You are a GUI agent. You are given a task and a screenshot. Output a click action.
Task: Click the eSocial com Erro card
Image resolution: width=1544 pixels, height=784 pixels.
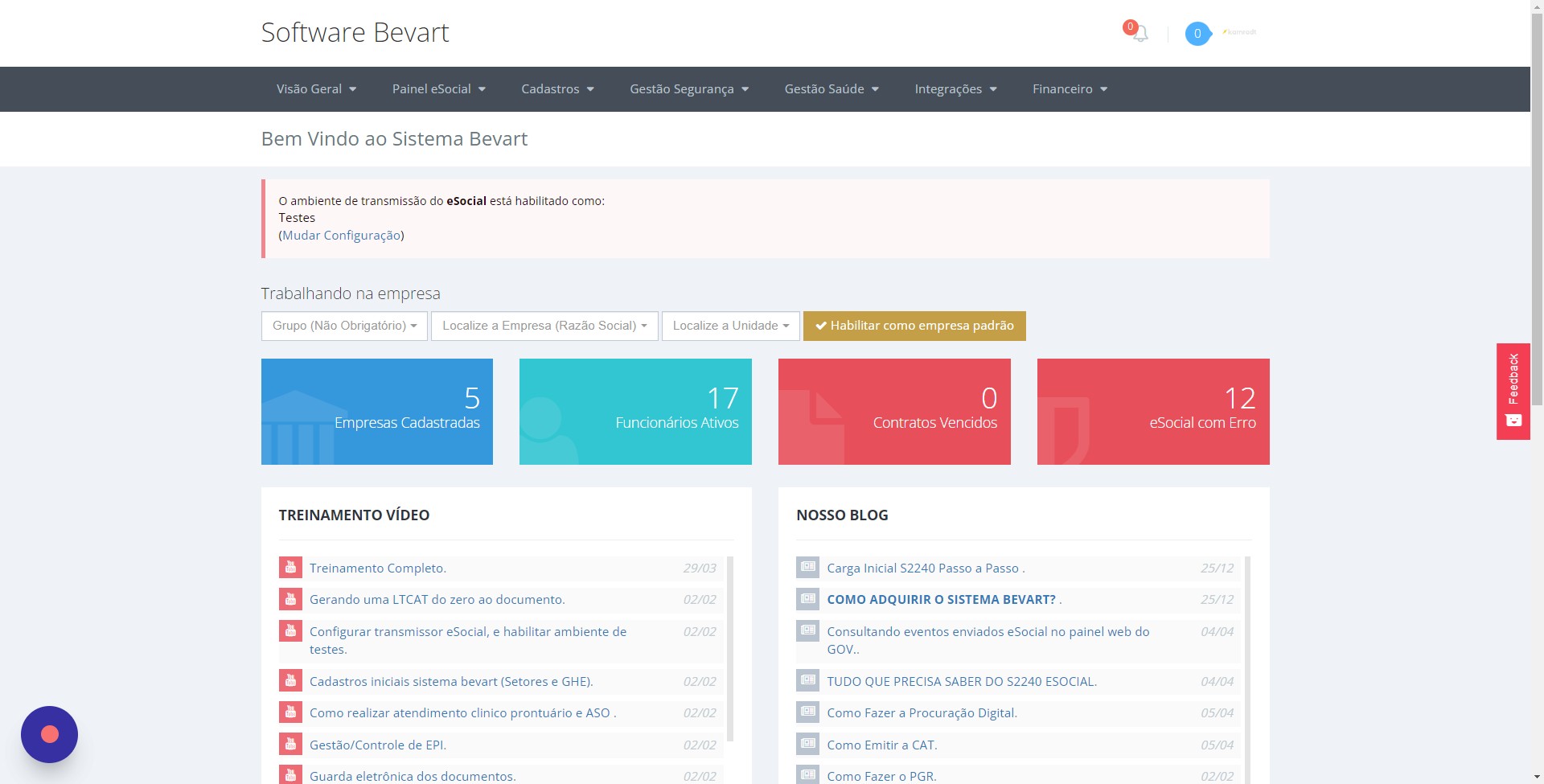1153,412
